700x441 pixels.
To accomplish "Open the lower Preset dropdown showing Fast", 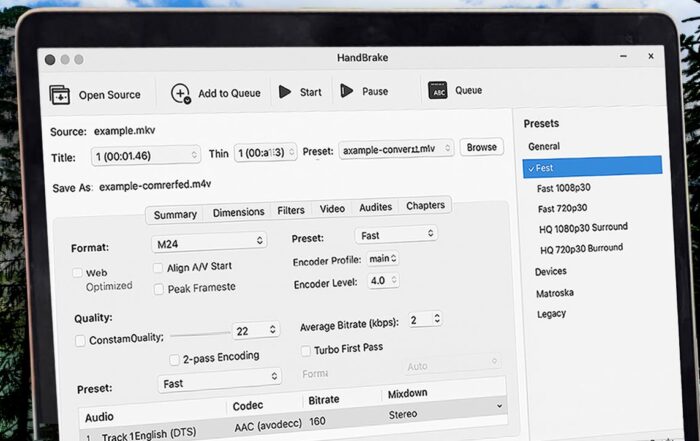I will pyautogui.click(x=220, y=380).
